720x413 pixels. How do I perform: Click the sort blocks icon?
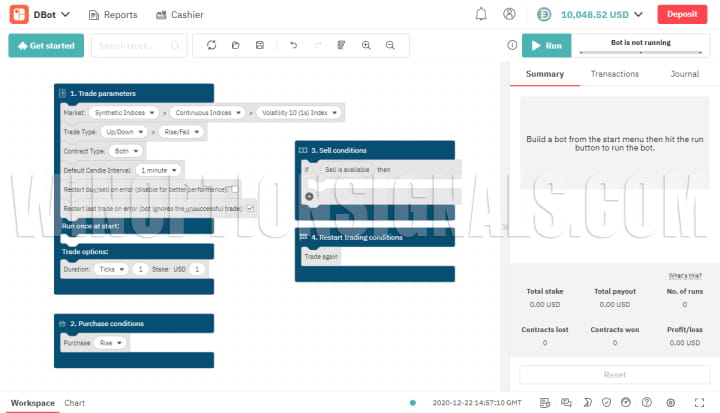coord(341,46)
